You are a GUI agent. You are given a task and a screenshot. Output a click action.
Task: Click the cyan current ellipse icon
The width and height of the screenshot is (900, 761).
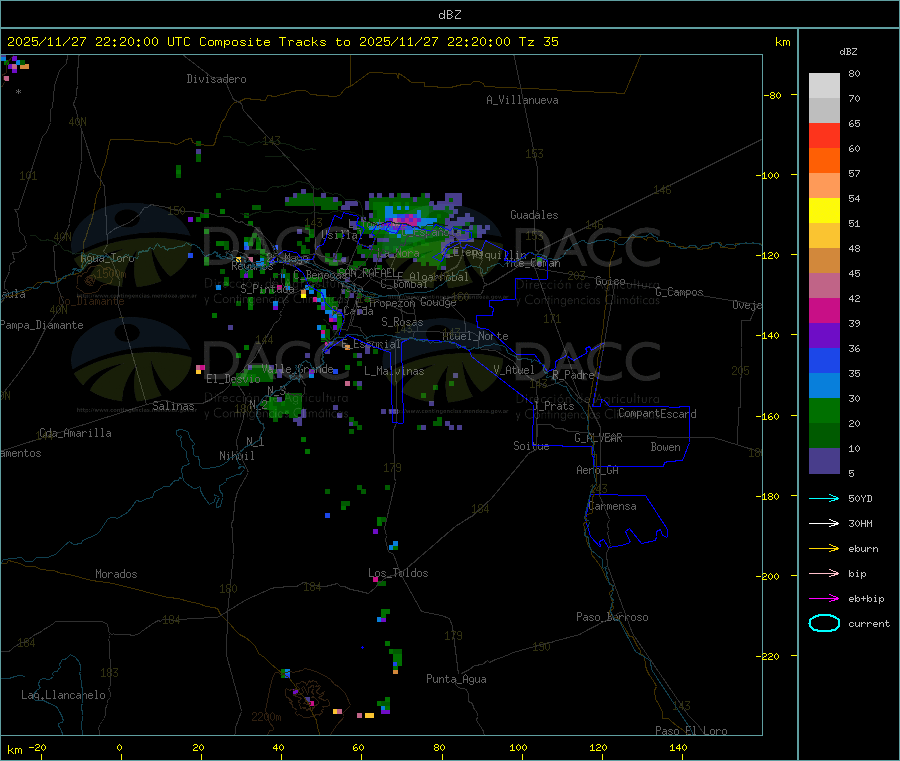(x=824, y=623)
